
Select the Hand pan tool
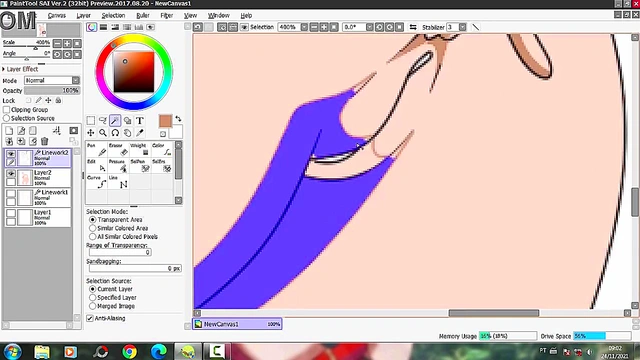127,133
